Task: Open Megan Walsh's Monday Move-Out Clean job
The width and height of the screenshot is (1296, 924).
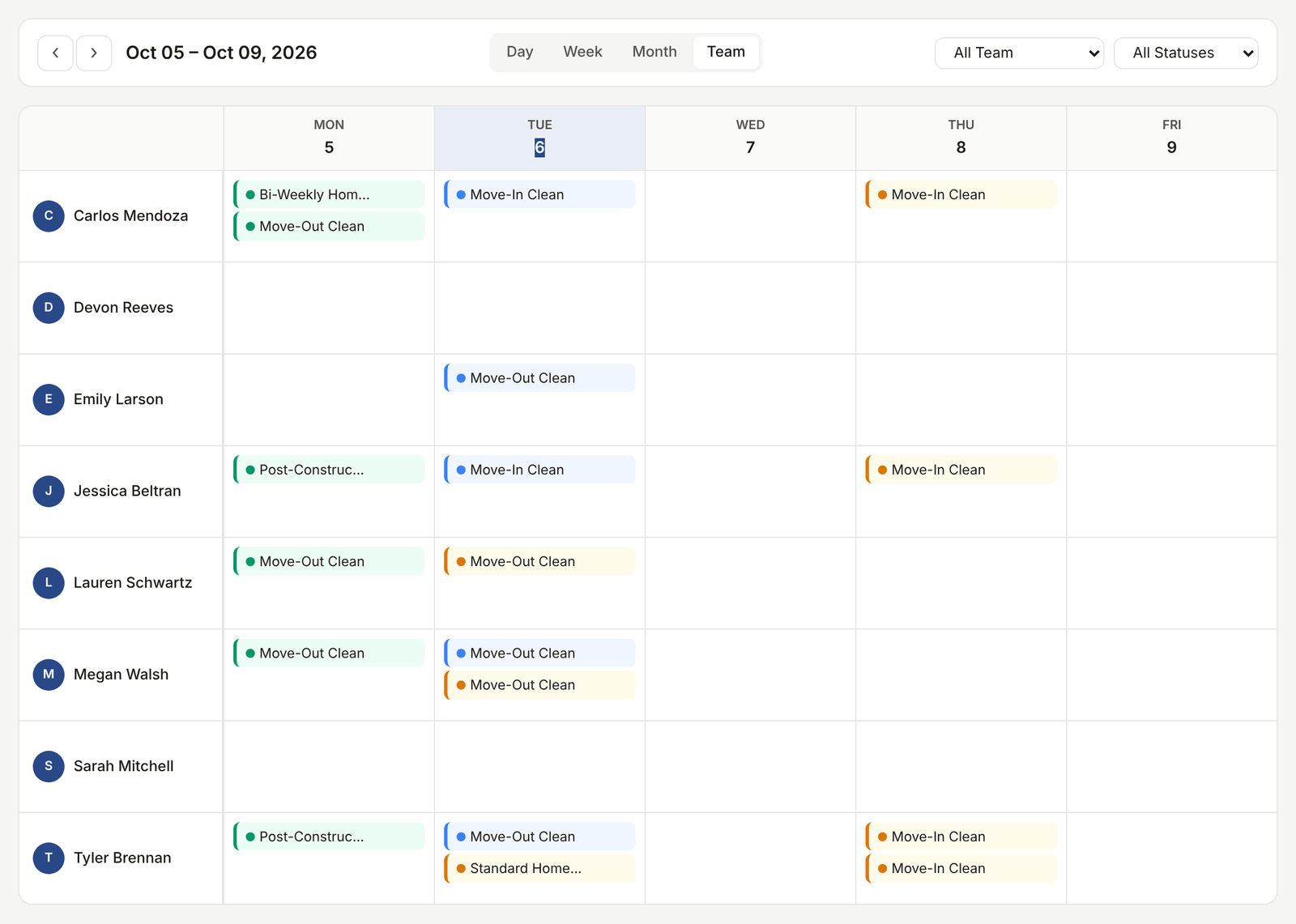Action: (329, 654)
